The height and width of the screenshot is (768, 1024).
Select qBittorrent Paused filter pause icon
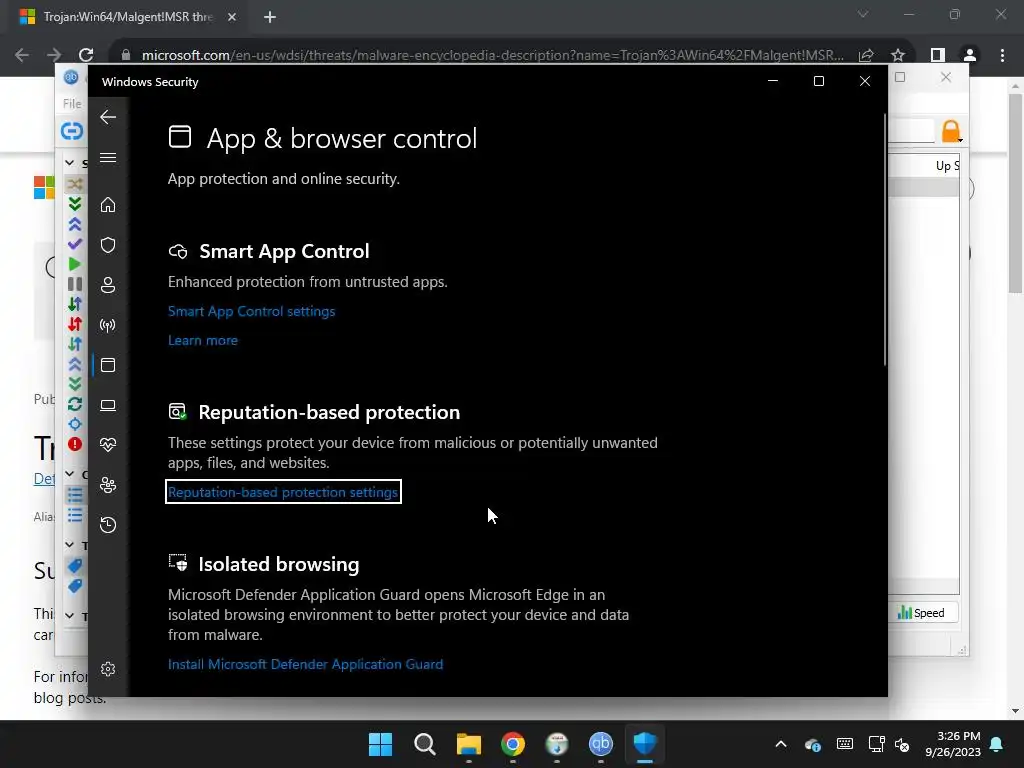(75, 283)
